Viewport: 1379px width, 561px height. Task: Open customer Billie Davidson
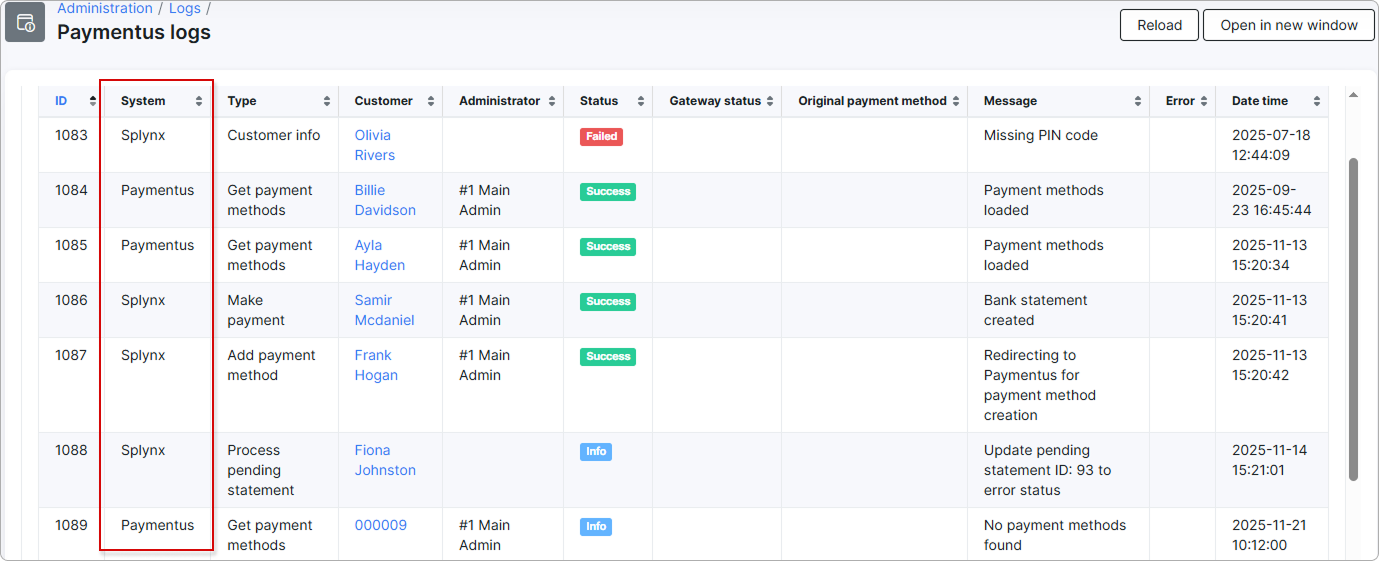point(385,200)
